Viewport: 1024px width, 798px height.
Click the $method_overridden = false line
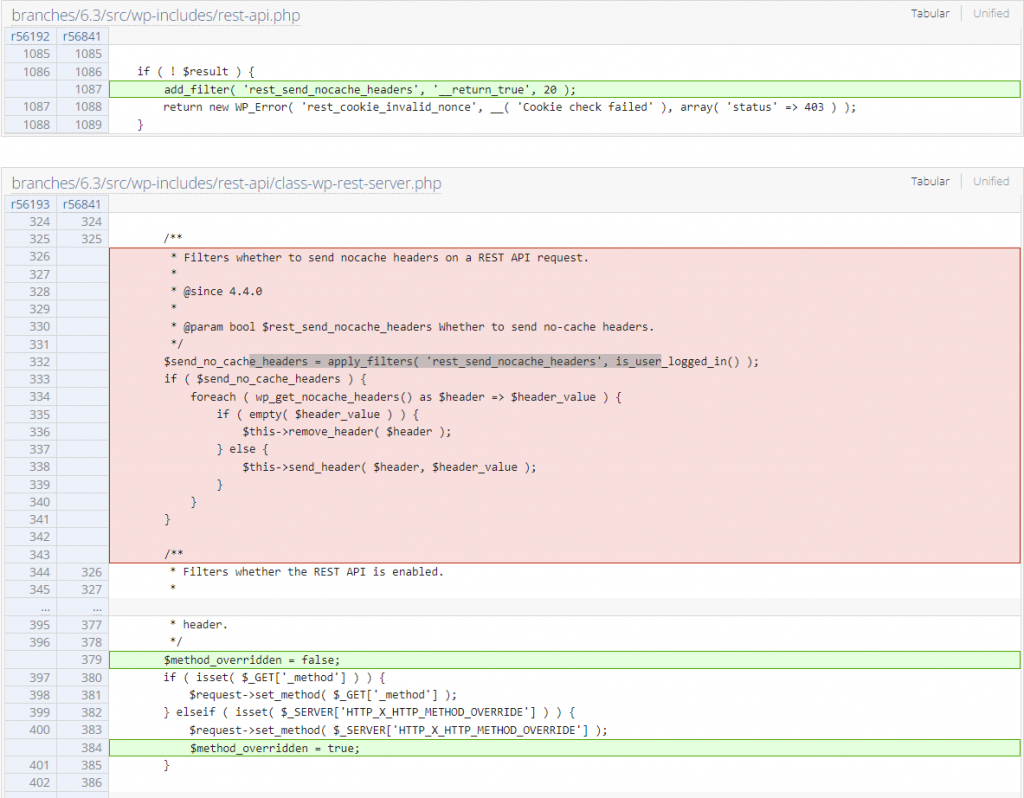(252, 660)
